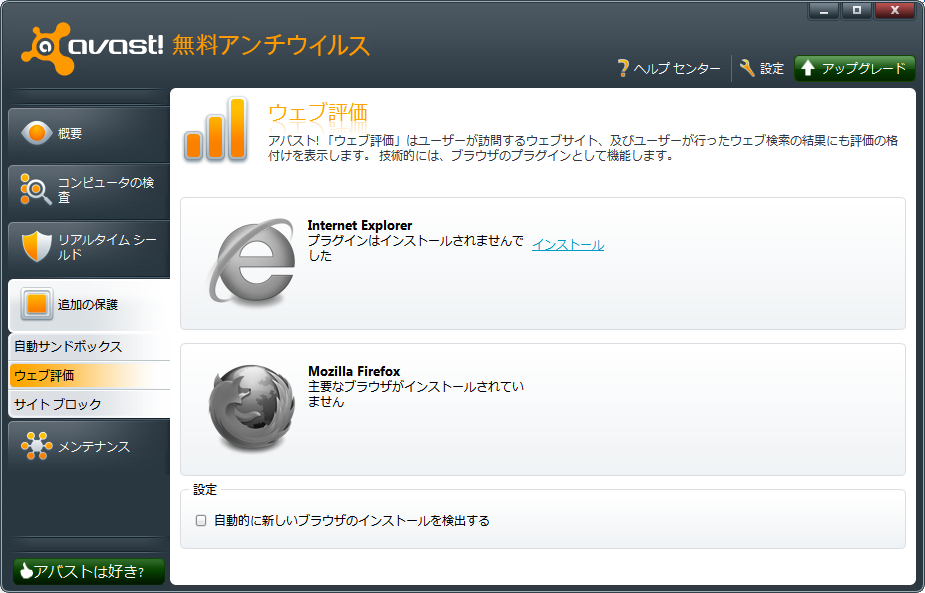
Task: Select the コンピュータの検査 magnifier icon
Action: tap(35, 189)
